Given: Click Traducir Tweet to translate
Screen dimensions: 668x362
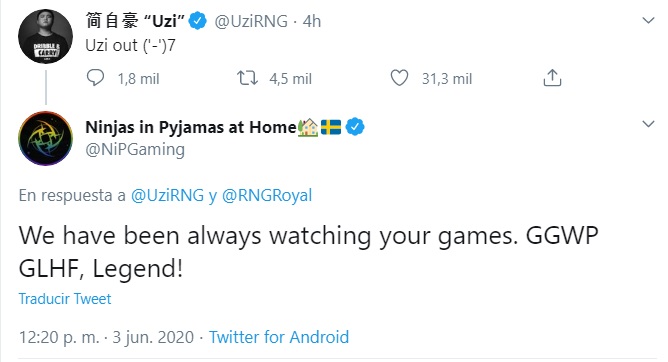Looking at the screenshot, I should coord(65,299).
